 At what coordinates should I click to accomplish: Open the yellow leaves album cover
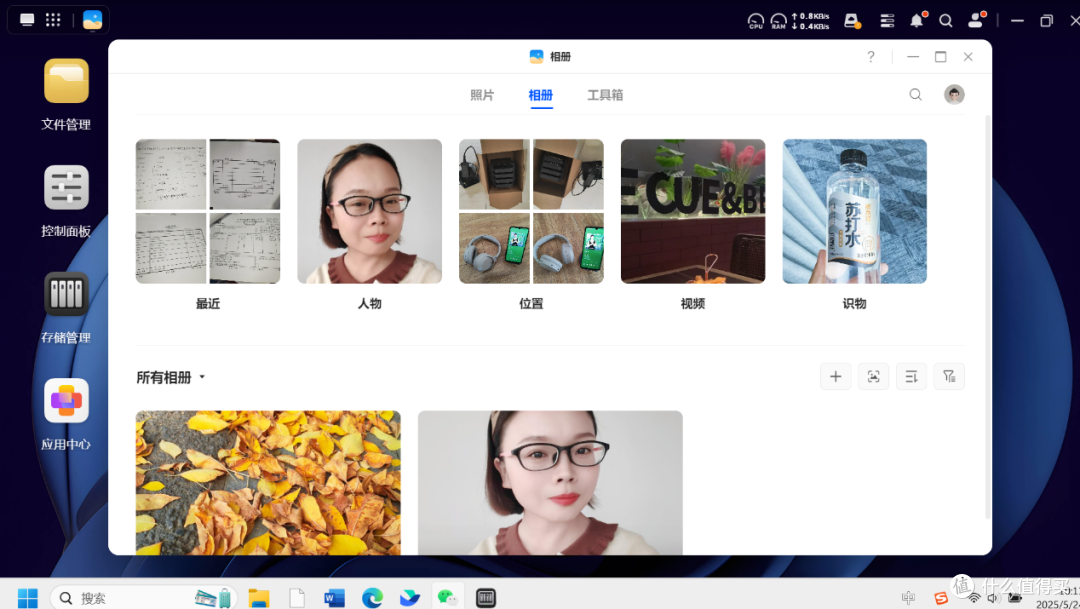268,483
